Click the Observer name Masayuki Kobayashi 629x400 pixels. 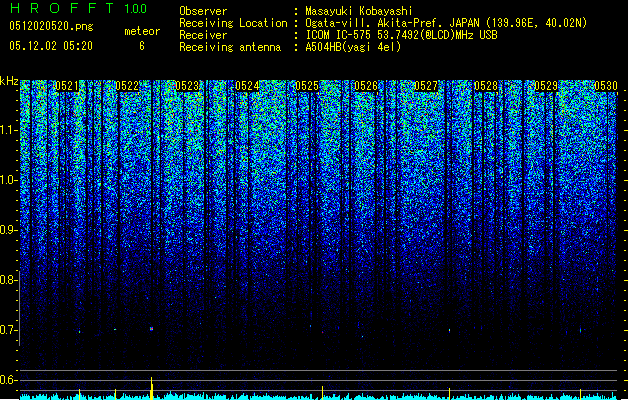pyautogui.click(x=359, y=11)
